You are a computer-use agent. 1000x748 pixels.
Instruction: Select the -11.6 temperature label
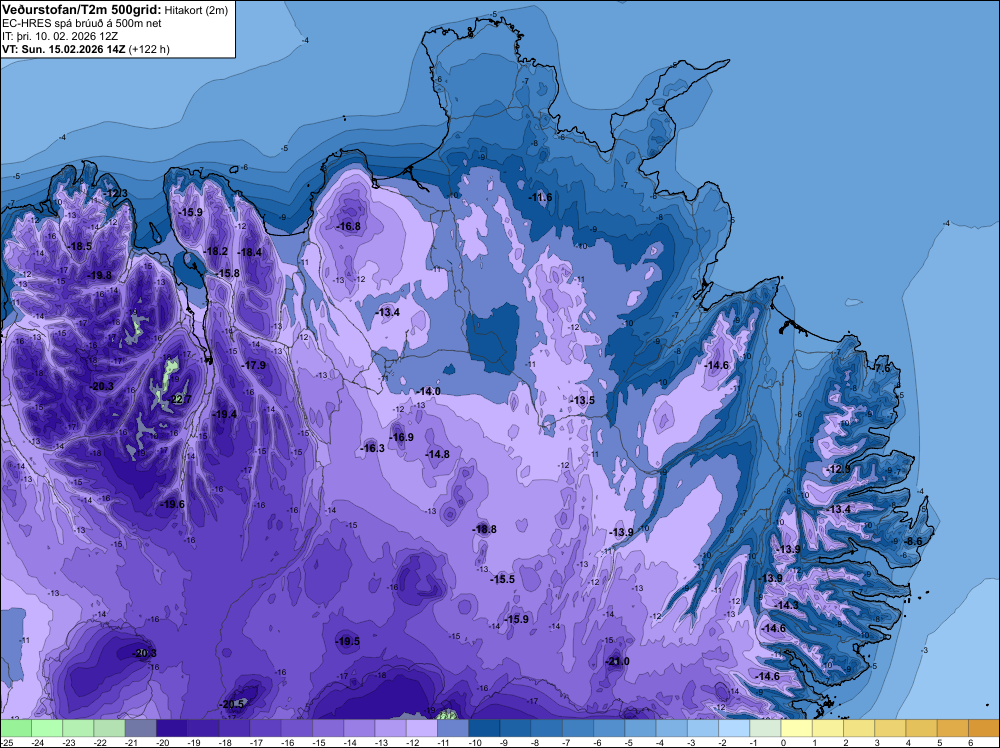pyautogui.click(x=540, y=198)
